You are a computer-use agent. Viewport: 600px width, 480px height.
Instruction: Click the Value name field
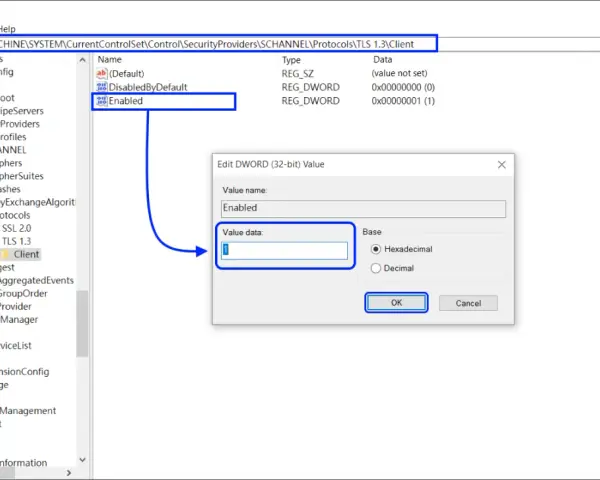[363, 209]
